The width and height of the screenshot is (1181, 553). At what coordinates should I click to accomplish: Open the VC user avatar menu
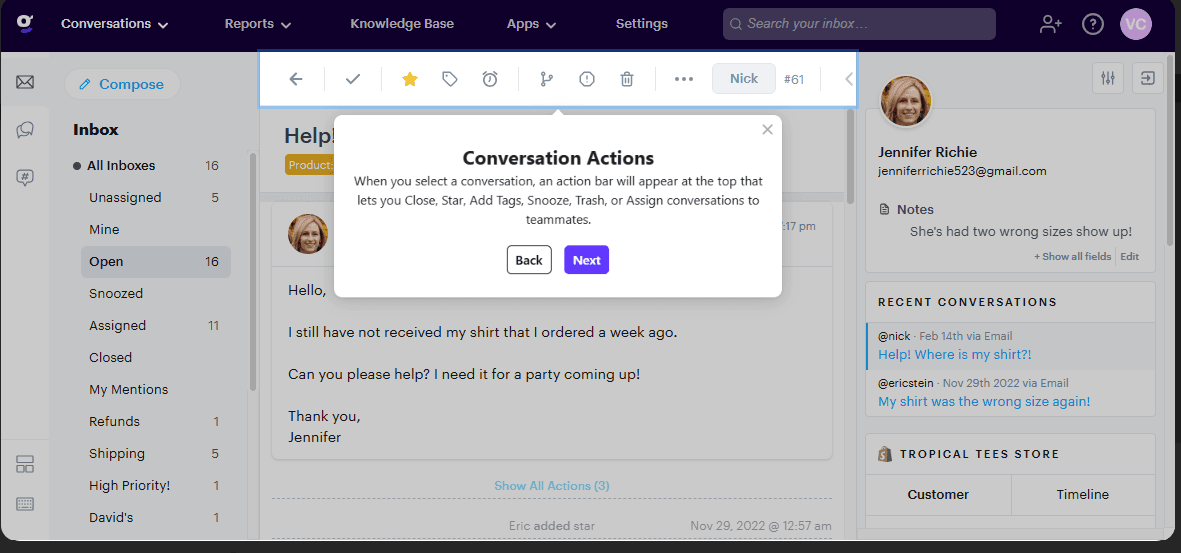pyautogui.click(x=1136, y=24)
